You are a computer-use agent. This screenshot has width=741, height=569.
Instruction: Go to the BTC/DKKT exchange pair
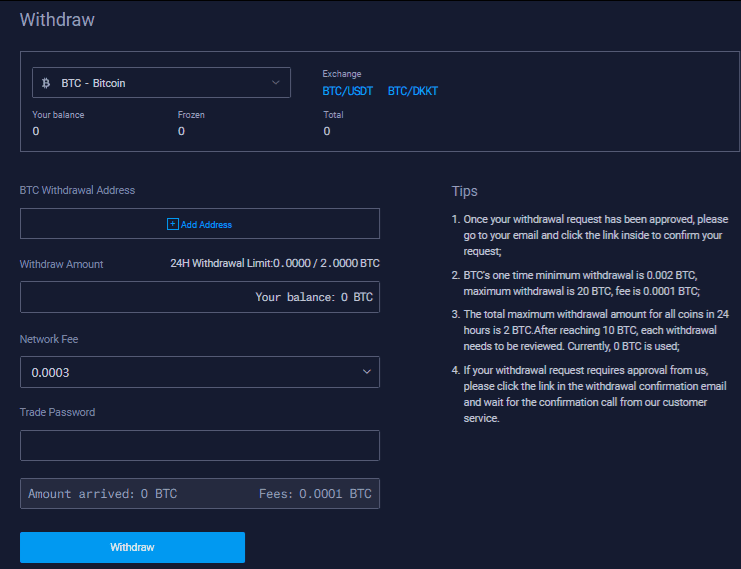(412, 91)
